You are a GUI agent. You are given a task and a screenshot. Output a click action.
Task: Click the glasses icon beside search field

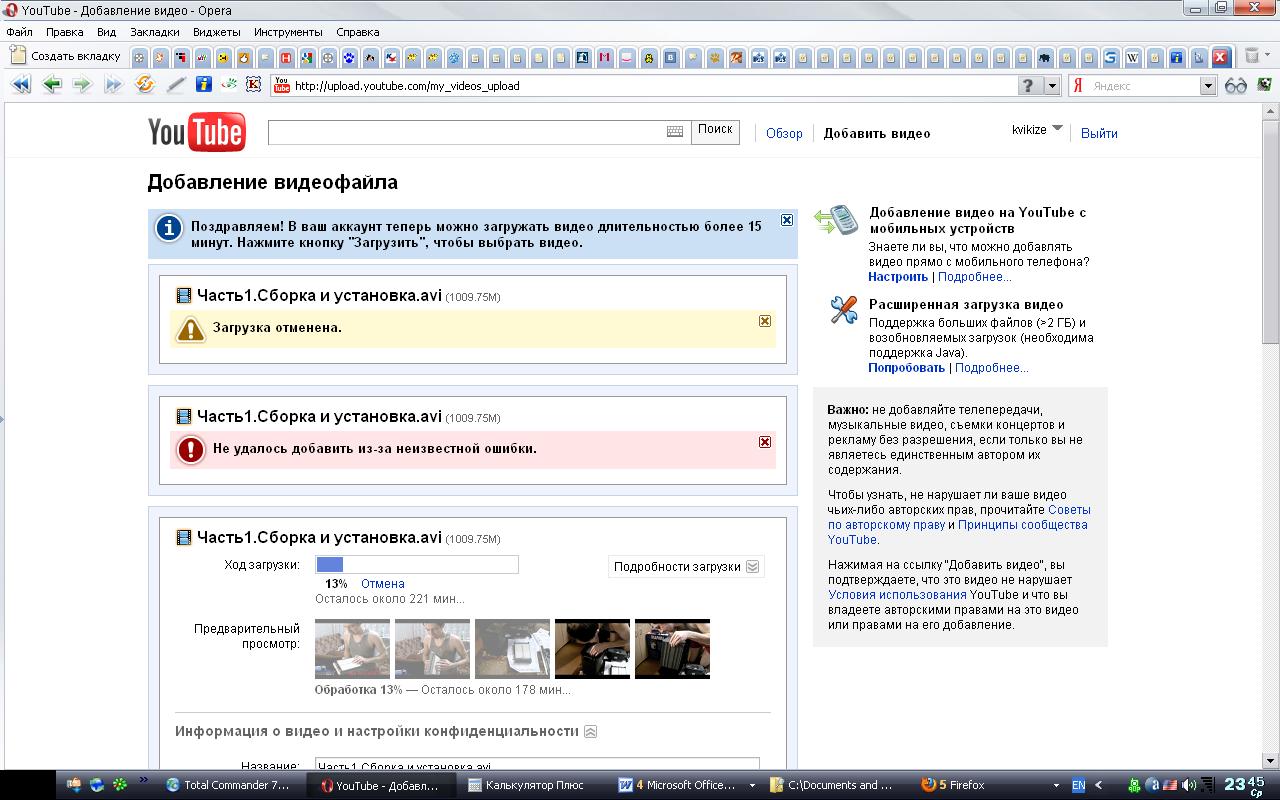tap(1236, 86)
